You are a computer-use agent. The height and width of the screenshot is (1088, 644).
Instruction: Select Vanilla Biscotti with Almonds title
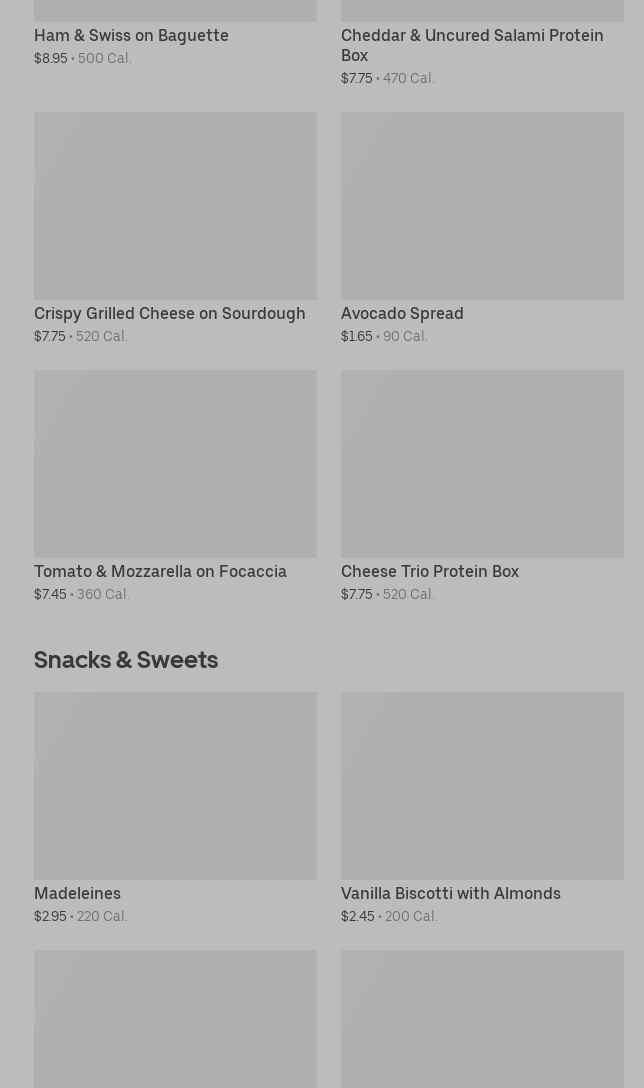[450, 894]
